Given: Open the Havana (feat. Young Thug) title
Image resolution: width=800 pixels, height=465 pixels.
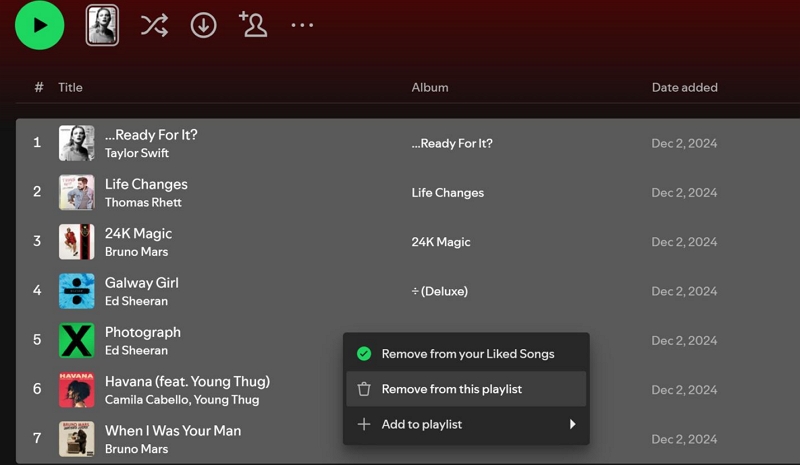Looking at the screenshot, I should pyautogui.click(x=187, y=381).
